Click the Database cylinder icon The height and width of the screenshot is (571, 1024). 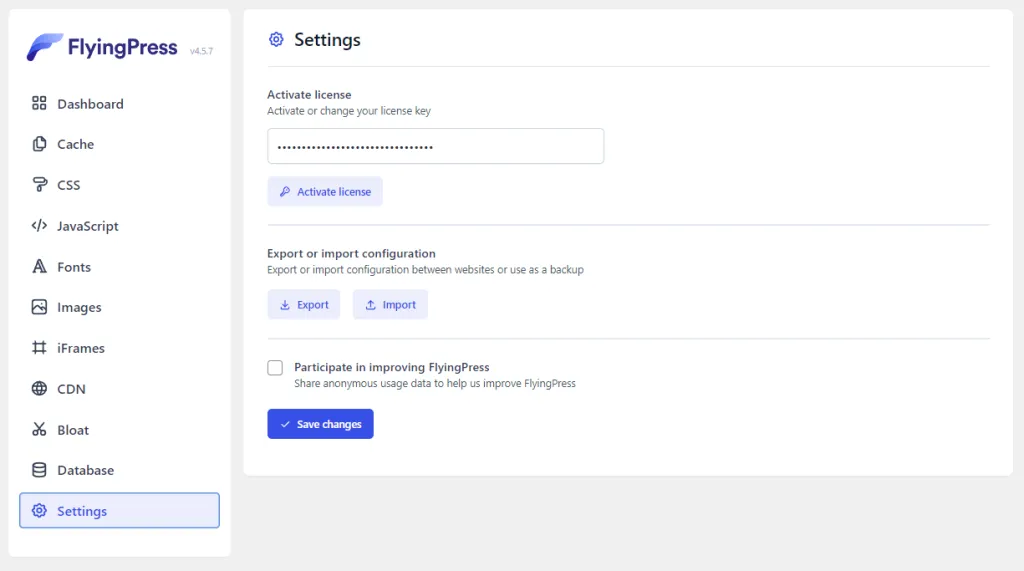[39, 470]
